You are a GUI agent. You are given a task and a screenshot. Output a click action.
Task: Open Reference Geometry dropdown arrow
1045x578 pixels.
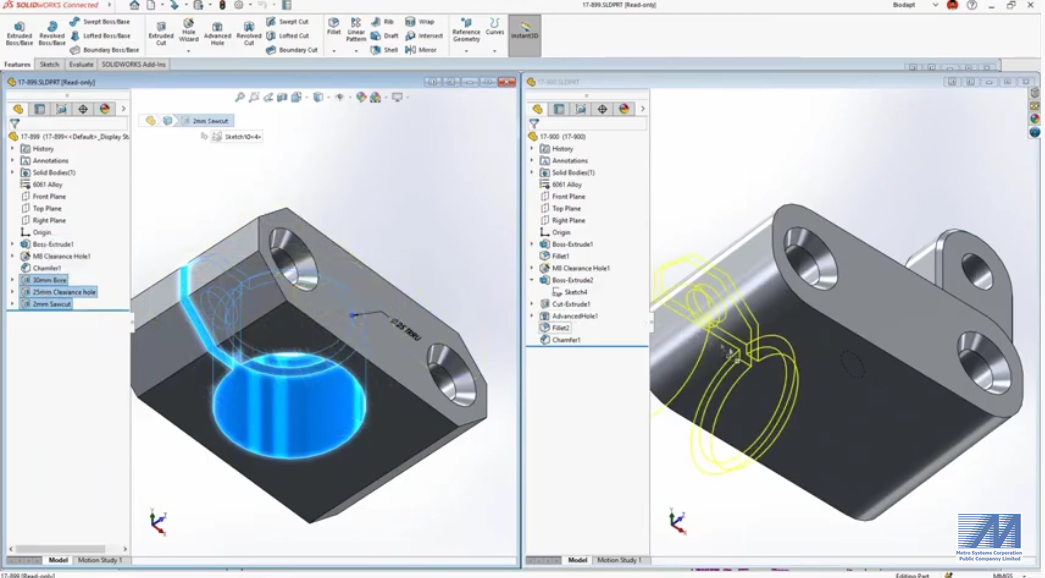(x=466, y=51)
